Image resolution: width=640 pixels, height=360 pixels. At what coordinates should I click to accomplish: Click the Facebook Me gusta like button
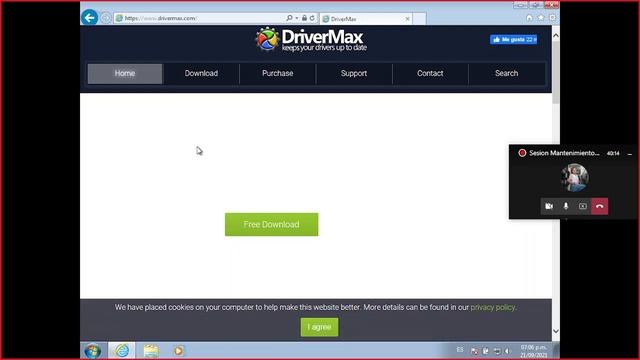pyautogui.click(x=513, y=40)
